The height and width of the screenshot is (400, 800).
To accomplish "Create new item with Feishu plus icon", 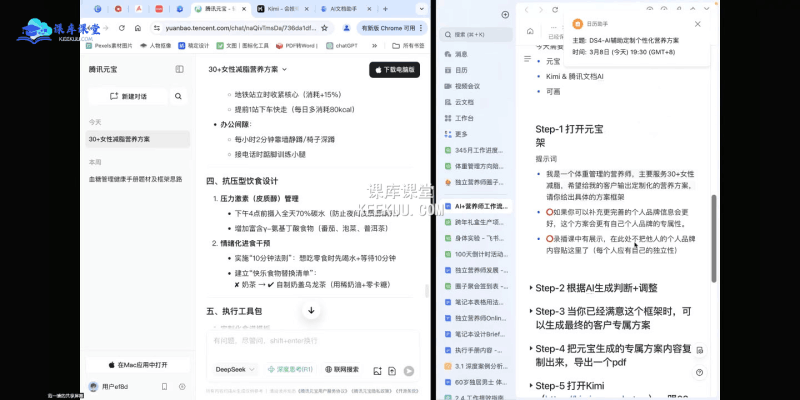I will click(x=505, y=15).
